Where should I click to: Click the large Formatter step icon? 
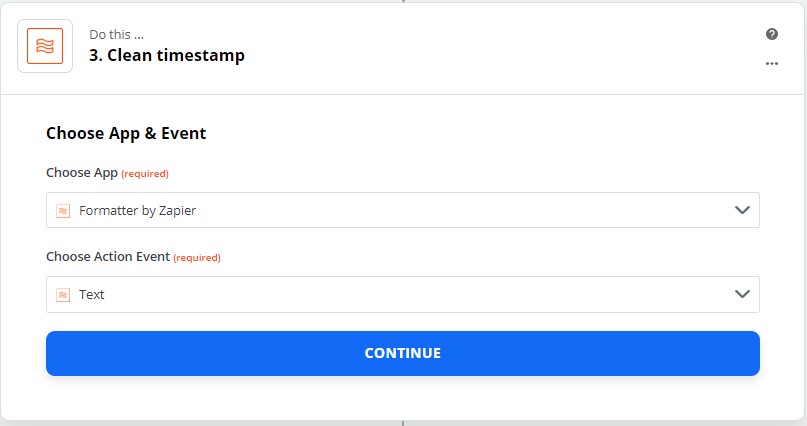pos(45,46)
